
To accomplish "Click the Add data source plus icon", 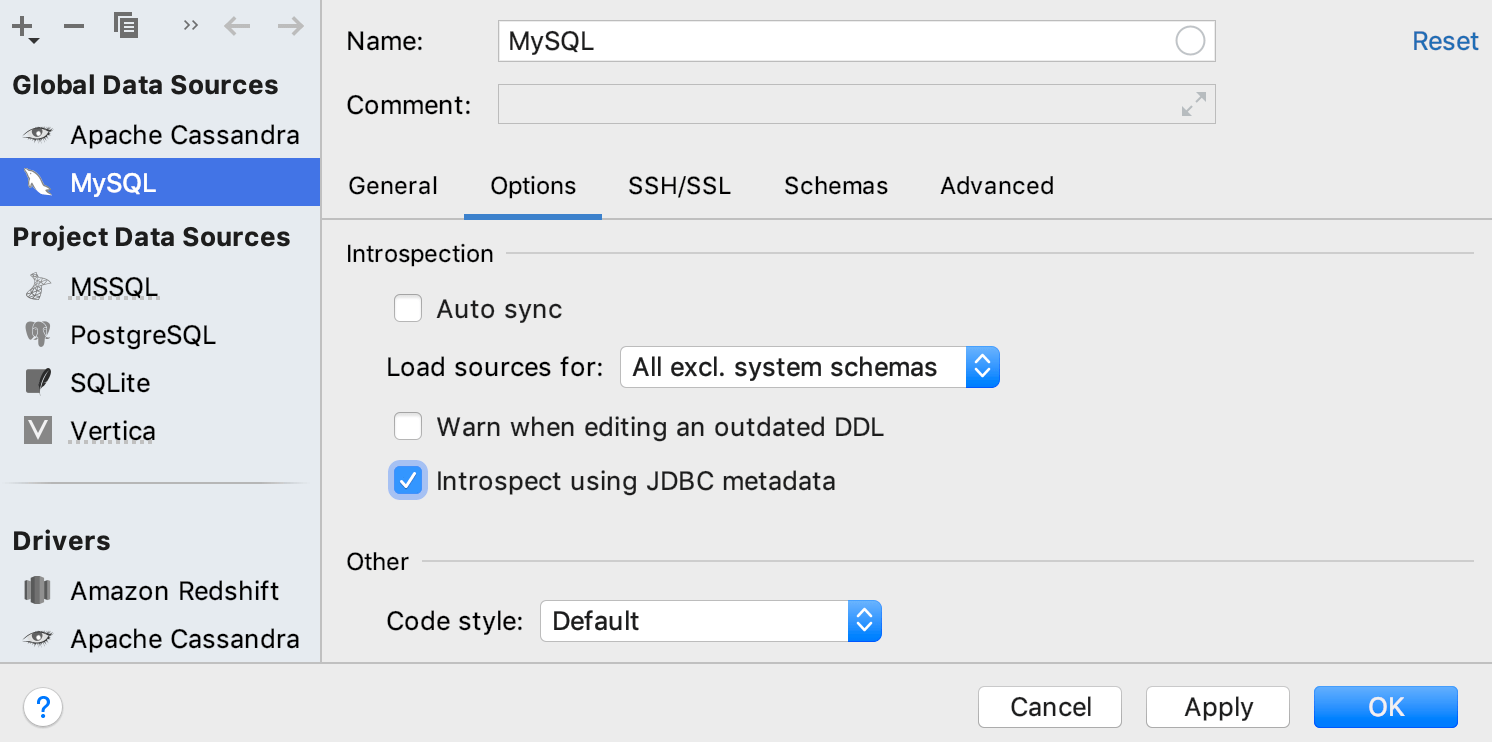I will coord(24,28).
